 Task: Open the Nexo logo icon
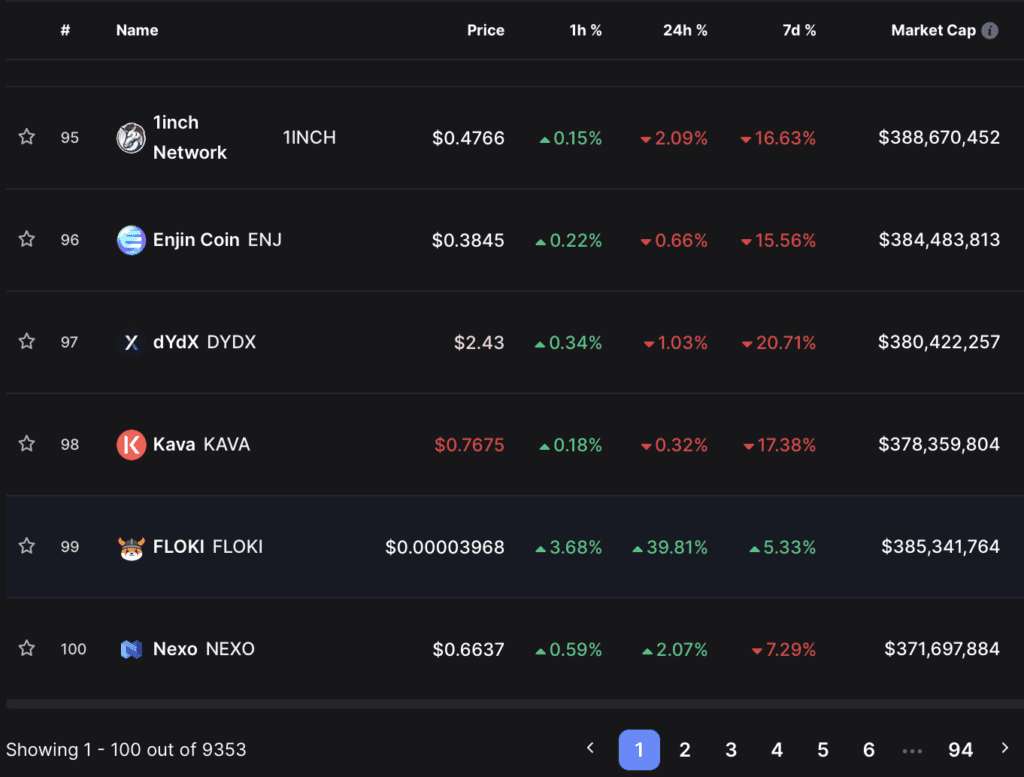point(131,649)
